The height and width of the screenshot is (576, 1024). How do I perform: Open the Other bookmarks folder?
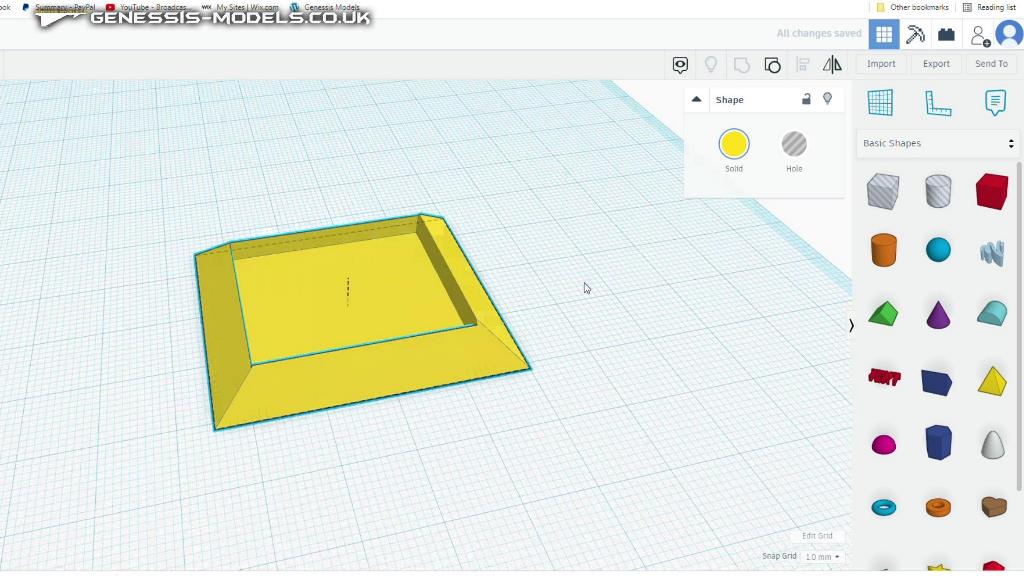point(912,7)
